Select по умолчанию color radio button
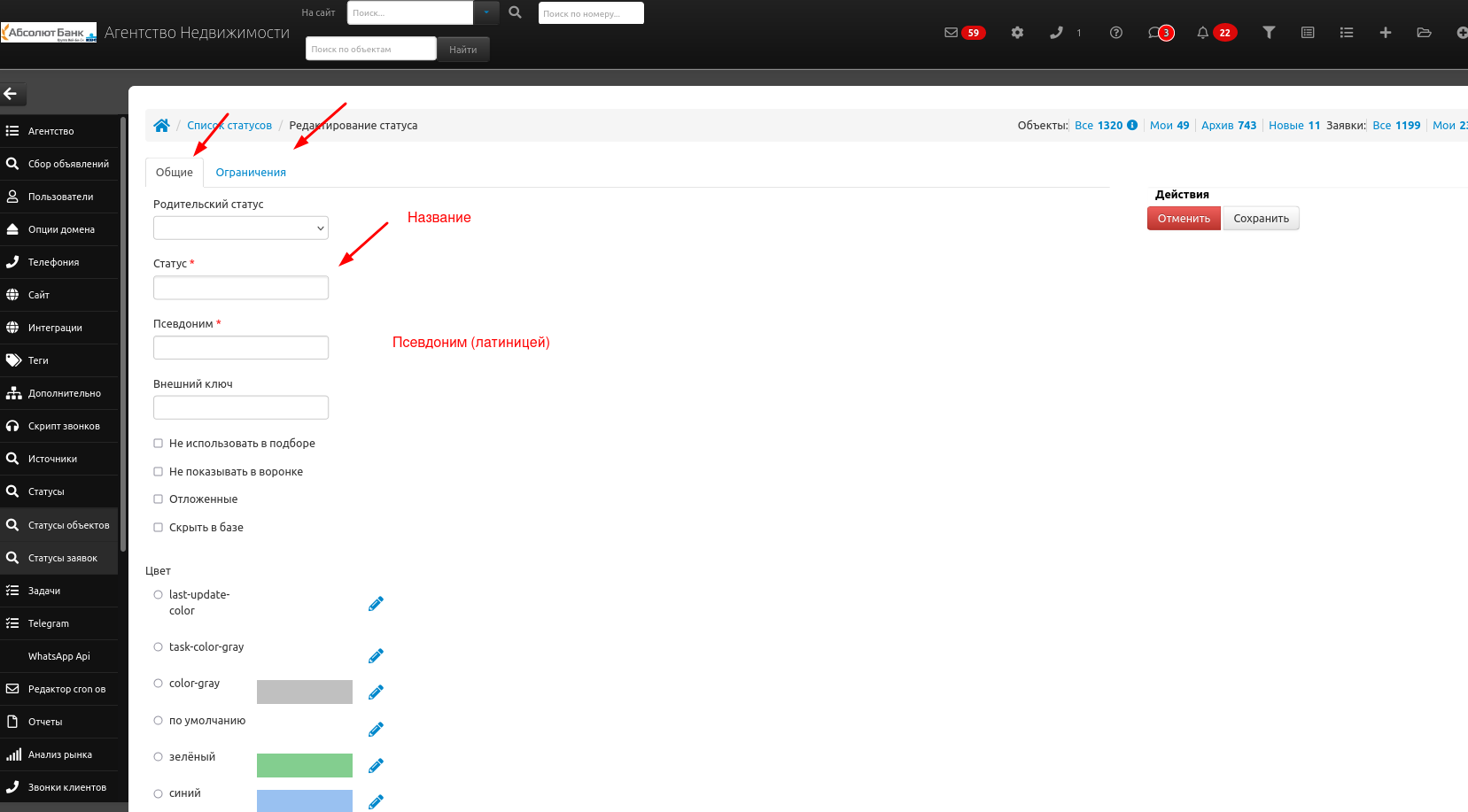This screenshot has width=1468, height=812. point(159,721)
